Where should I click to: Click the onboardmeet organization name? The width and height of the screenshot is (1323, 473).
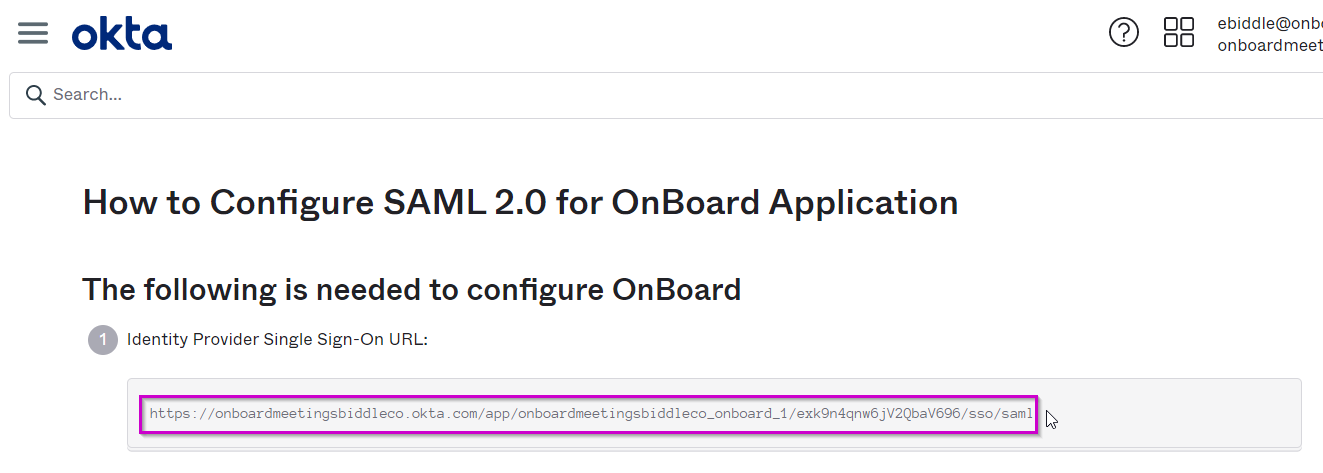click(x=1270, y=46)
